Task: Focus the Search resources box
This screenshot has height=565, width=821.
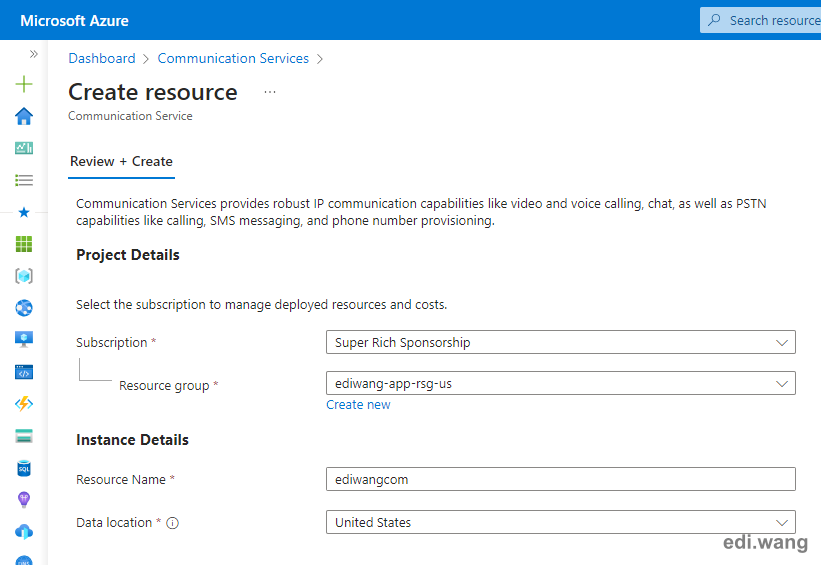Action: pyautogui.click(x=760, y=20)
